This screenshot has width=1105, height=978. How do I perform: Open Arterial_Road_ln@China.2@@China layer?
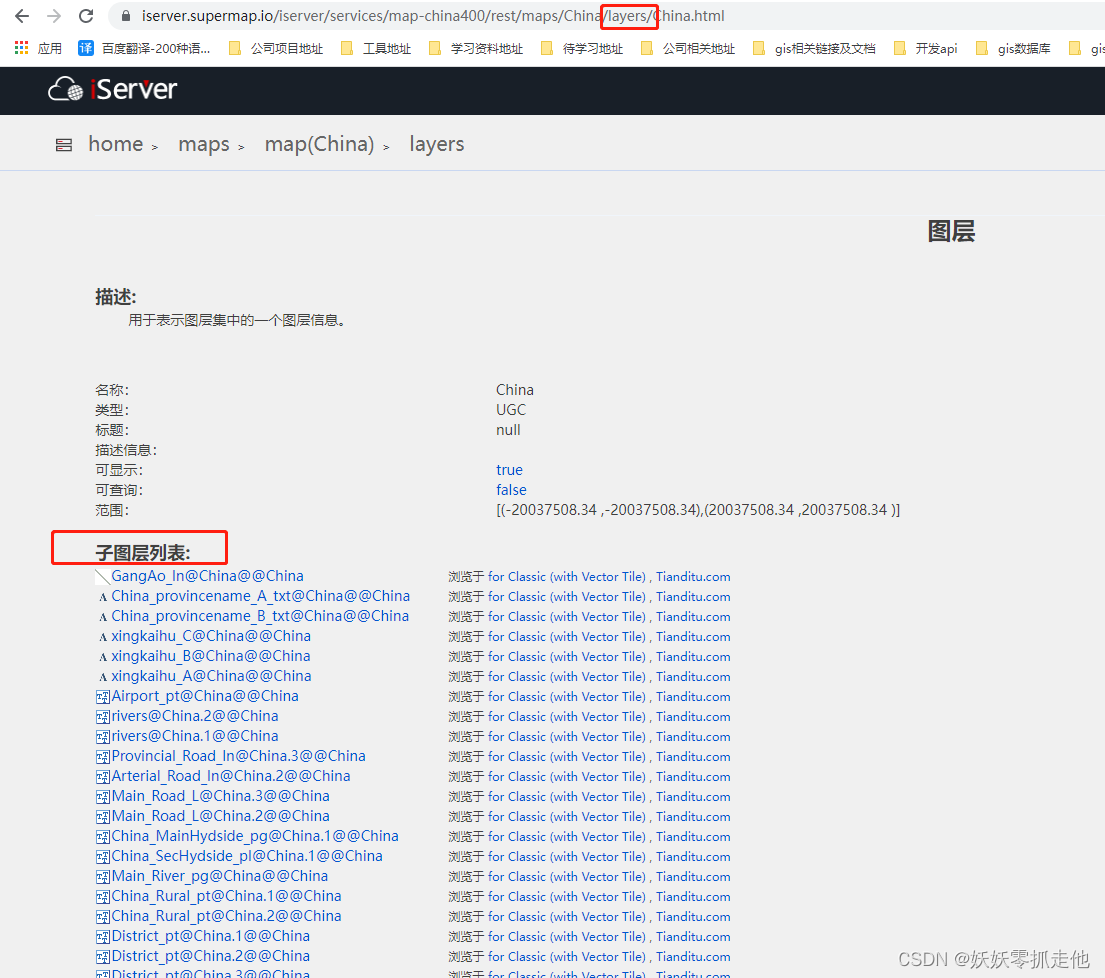(230, 776)
